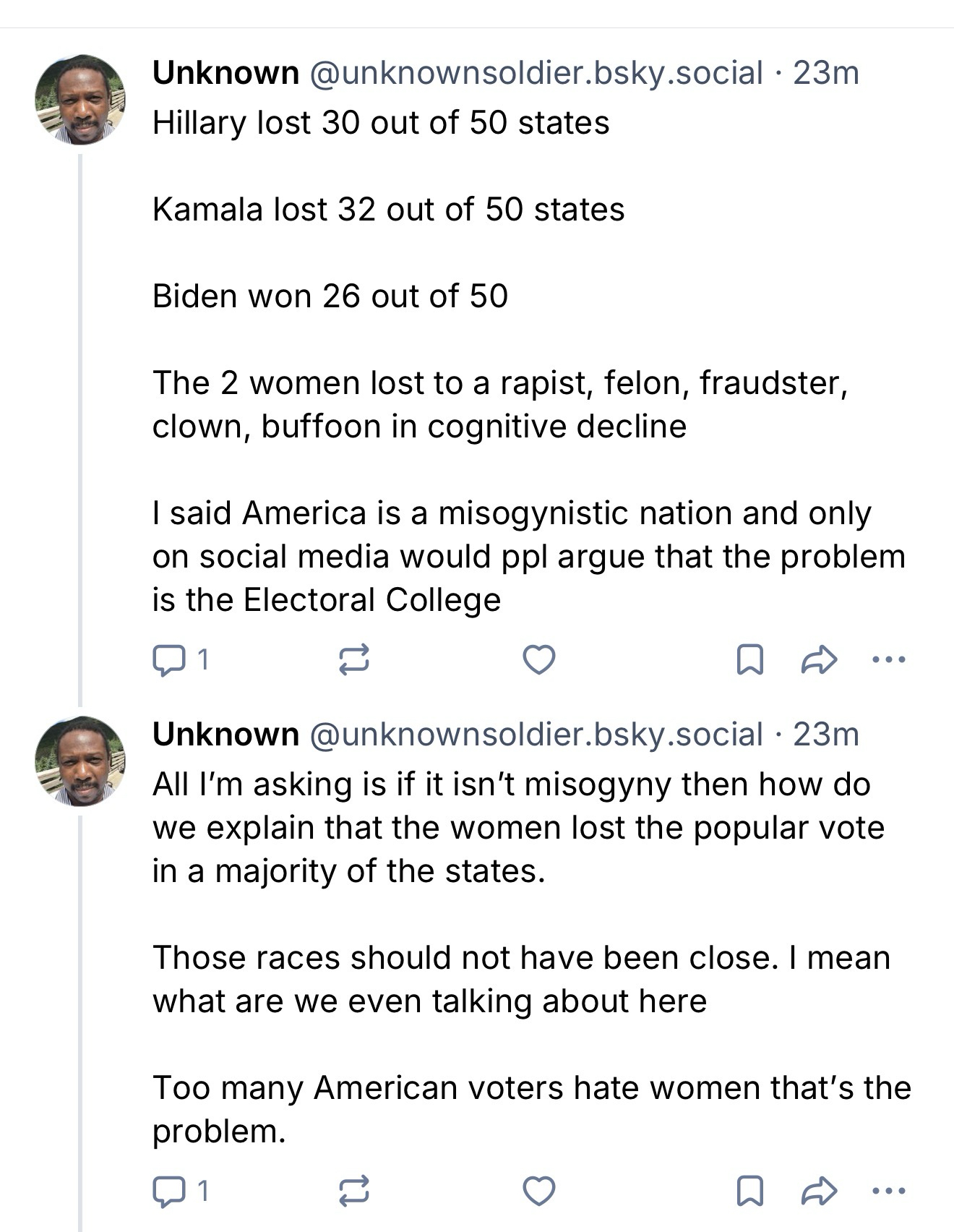Bookmark the first post

(749, 659)
